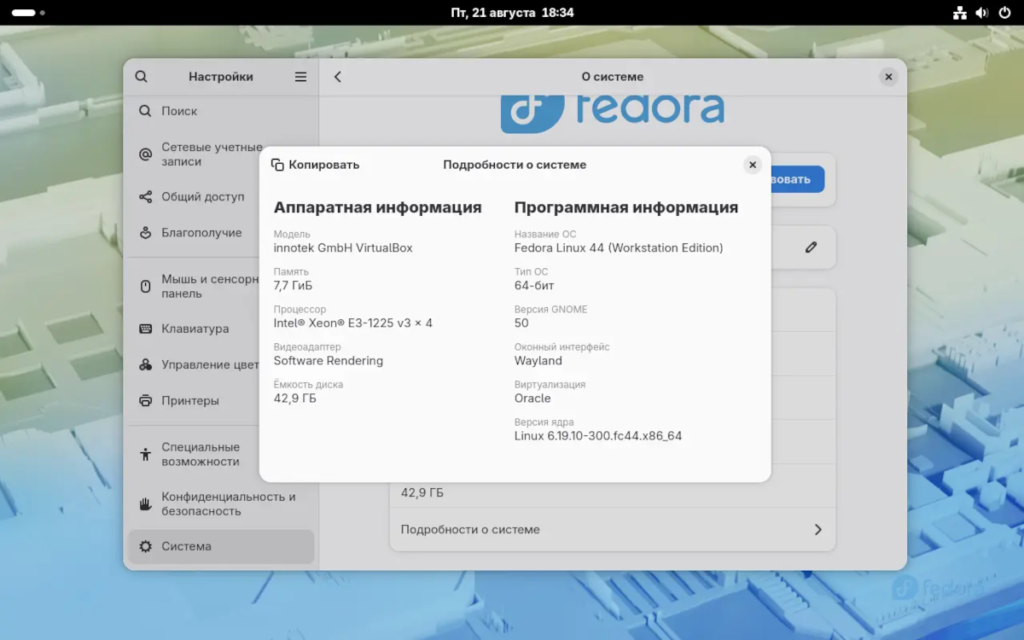Screen dimensions: 1024x640
Task: Click the Клавиатура keyboard icon
Action: (x=145, y=328)
